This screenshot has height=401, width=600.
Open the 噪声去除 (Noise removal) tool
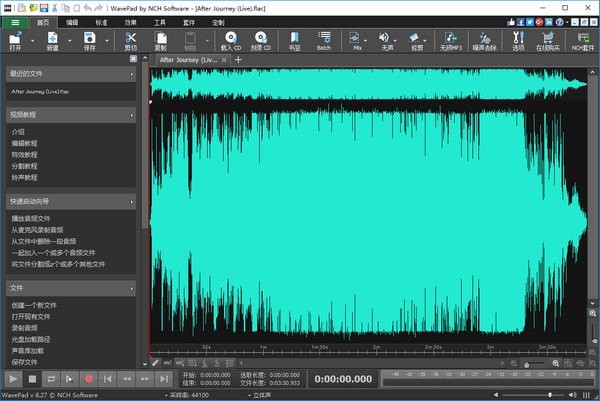point(484,40)
